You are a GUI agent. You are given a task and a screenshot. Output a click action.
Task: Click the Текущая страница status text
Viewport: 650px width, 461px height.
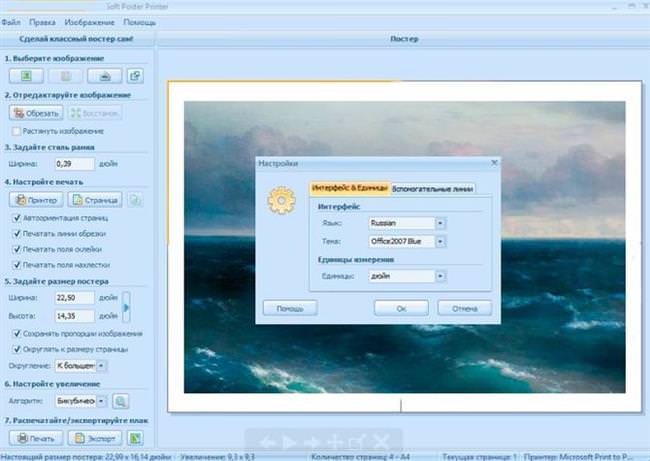(480, 457)
